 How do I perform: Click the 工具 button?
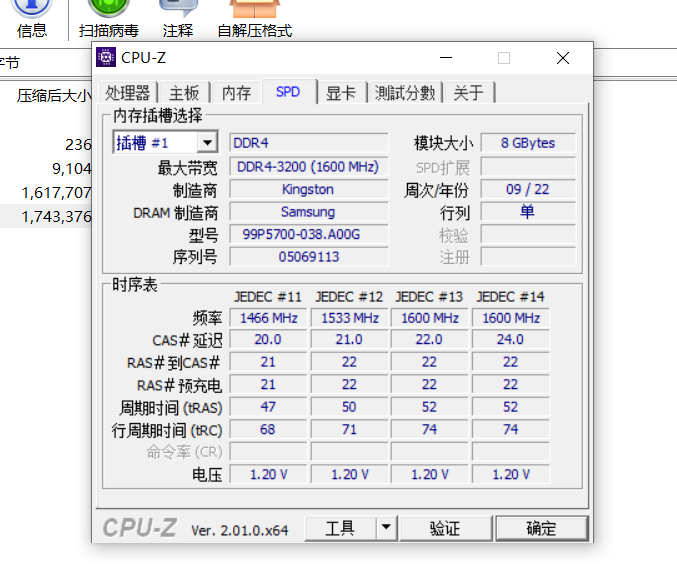coord(340,528)
